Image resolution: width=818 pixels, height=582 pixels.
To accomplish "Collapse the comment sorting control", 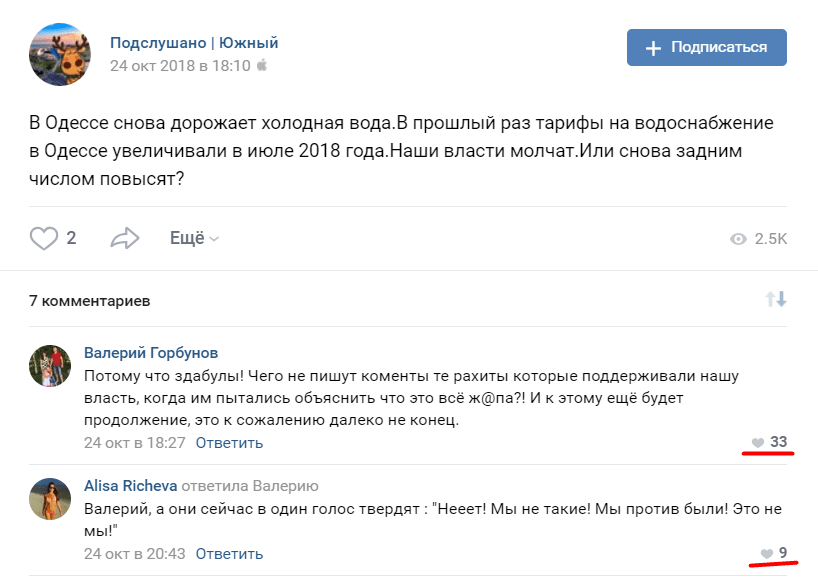I will [775, 300].
